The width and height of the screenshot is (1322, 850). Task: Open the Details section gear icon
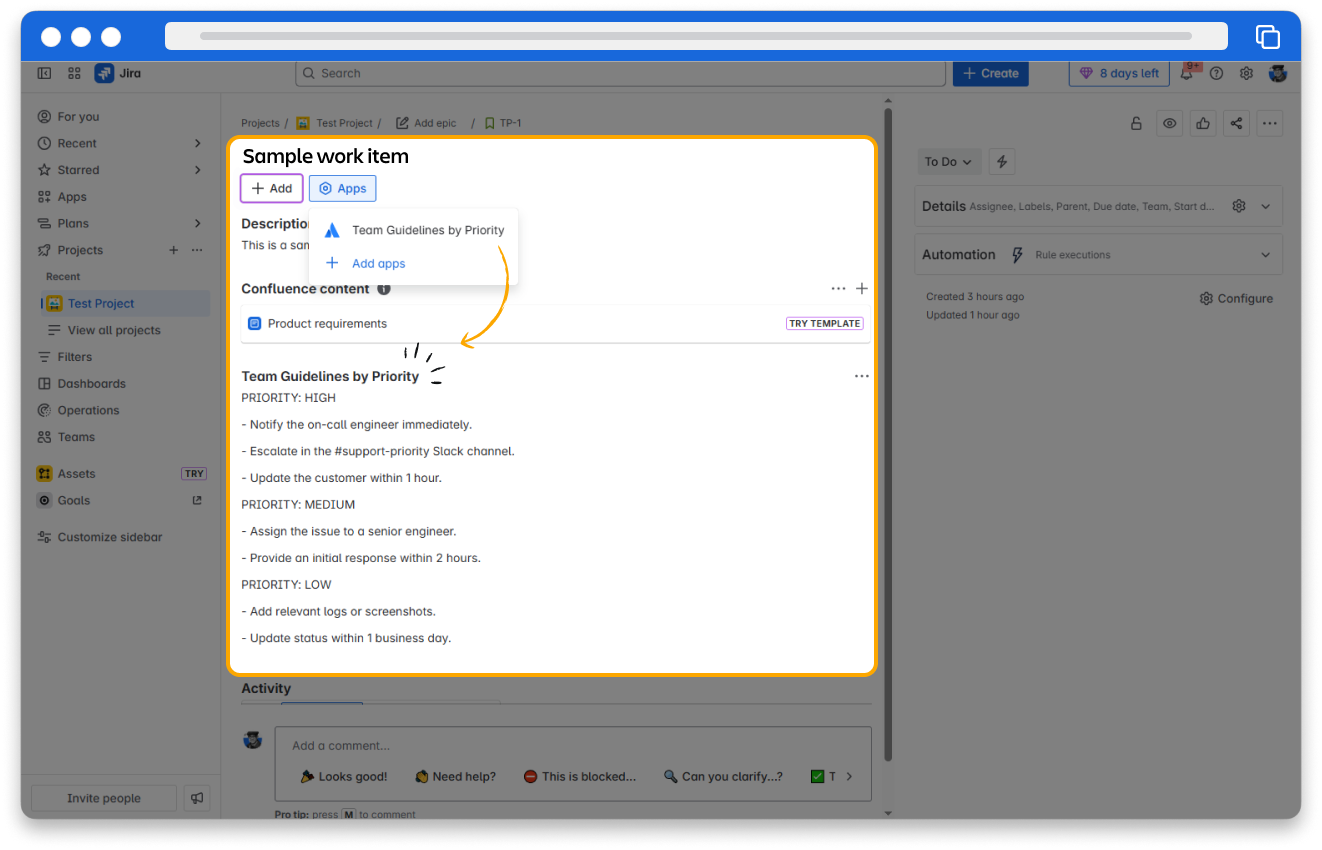[1239, 206]
